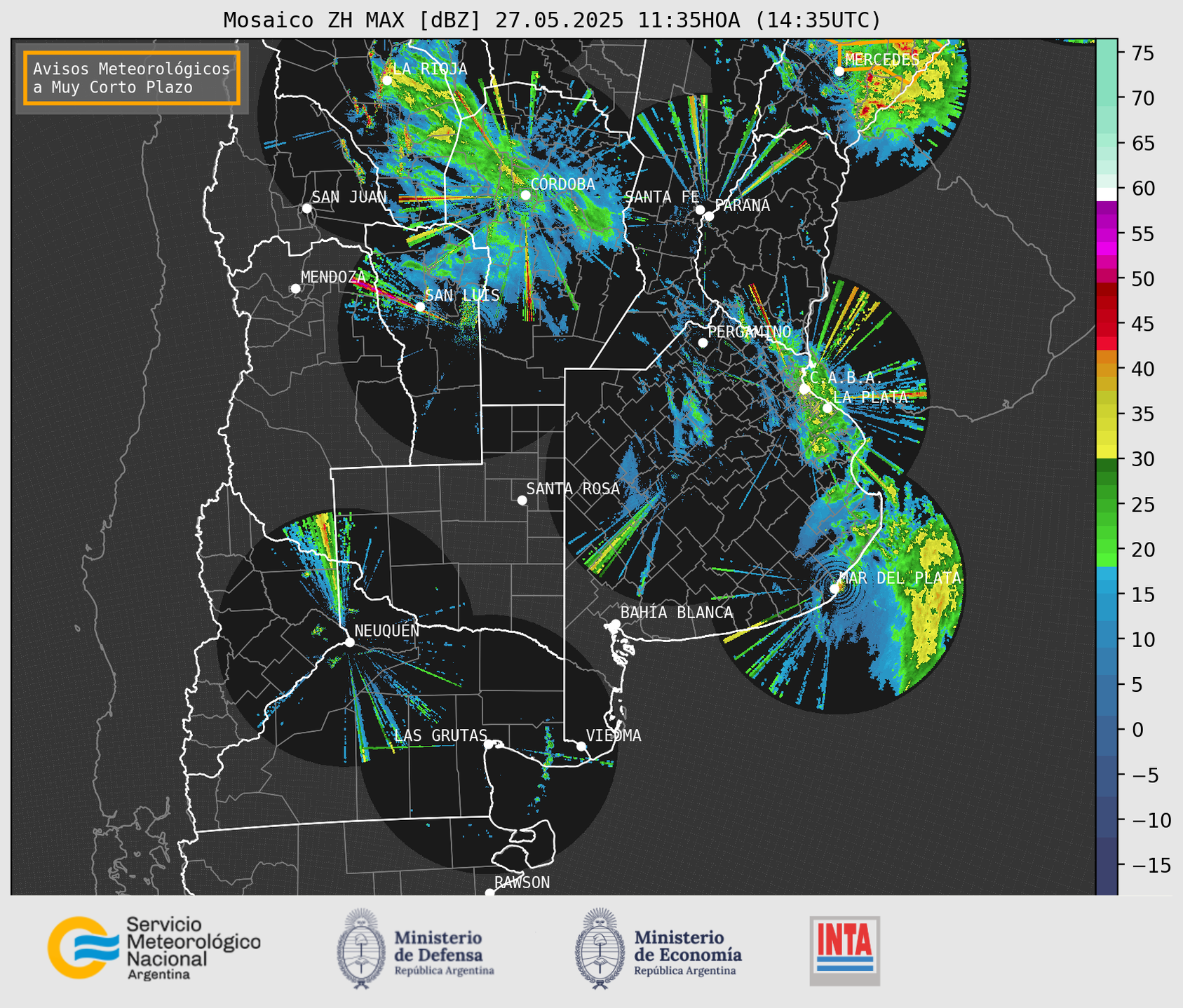The height and width of the screenshot is (1008, 1183).
Task: Click the Las Grutas marker dot
Action: click(x=489, y=744)
